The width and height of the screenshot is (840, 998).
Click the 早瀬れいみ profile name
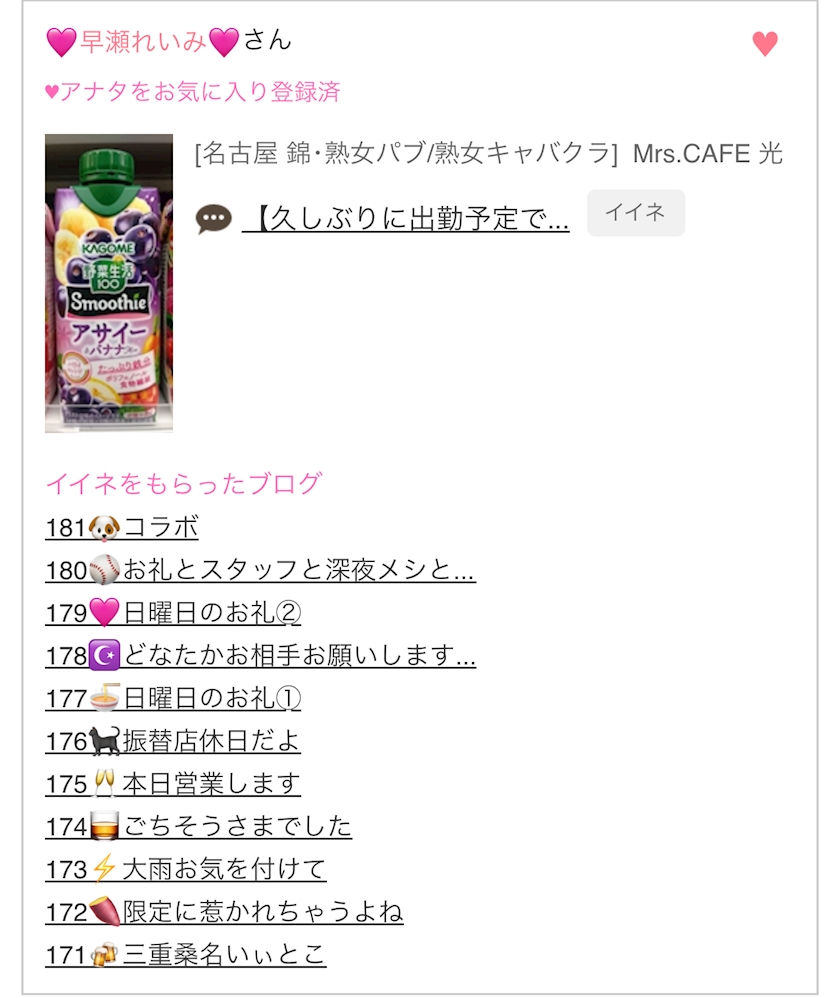pyautogui.click(x=143, y=42)
